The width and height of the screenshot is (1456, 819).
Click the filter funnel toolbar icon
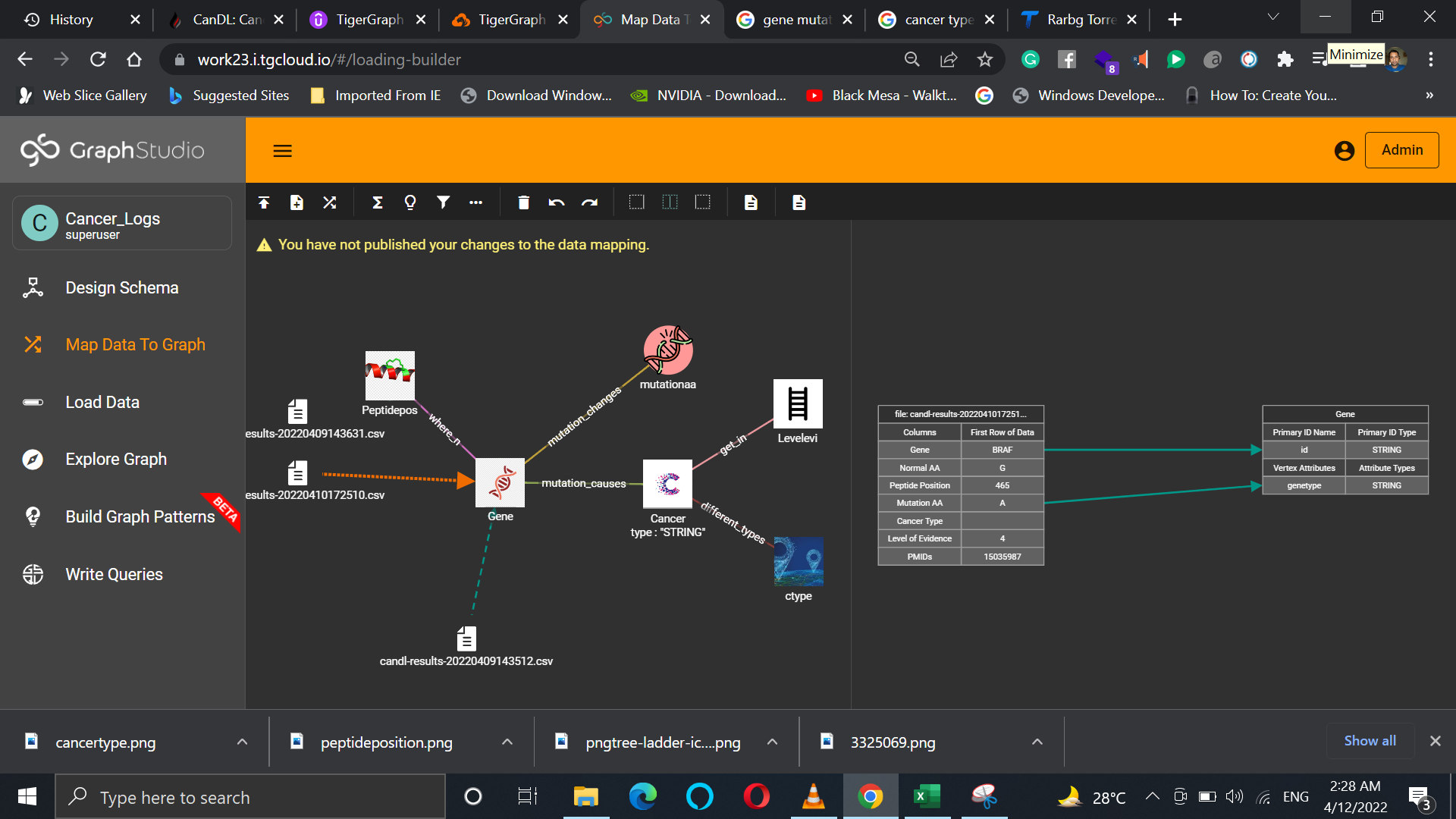[443, 202]
